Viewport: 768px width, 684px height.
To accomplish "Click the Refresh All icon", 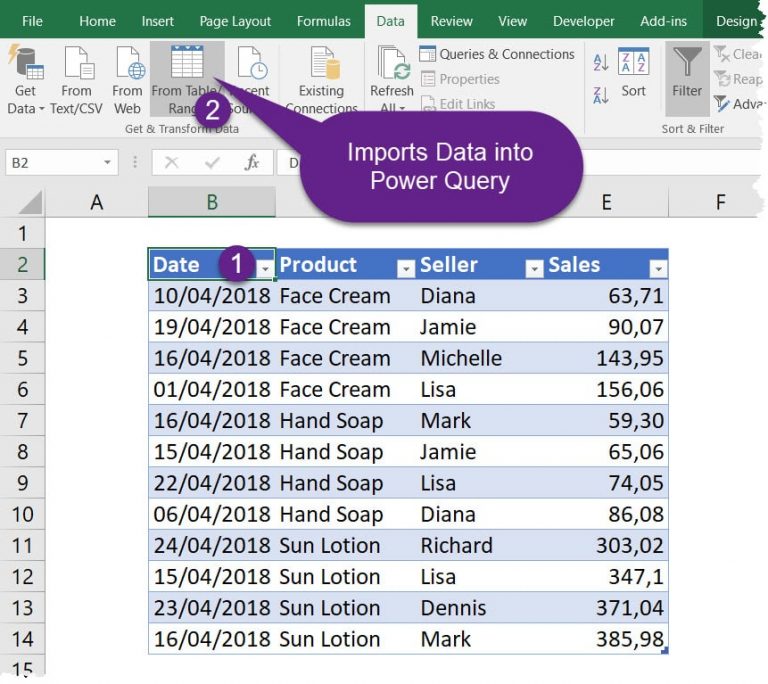I will [x=392, y=64].
